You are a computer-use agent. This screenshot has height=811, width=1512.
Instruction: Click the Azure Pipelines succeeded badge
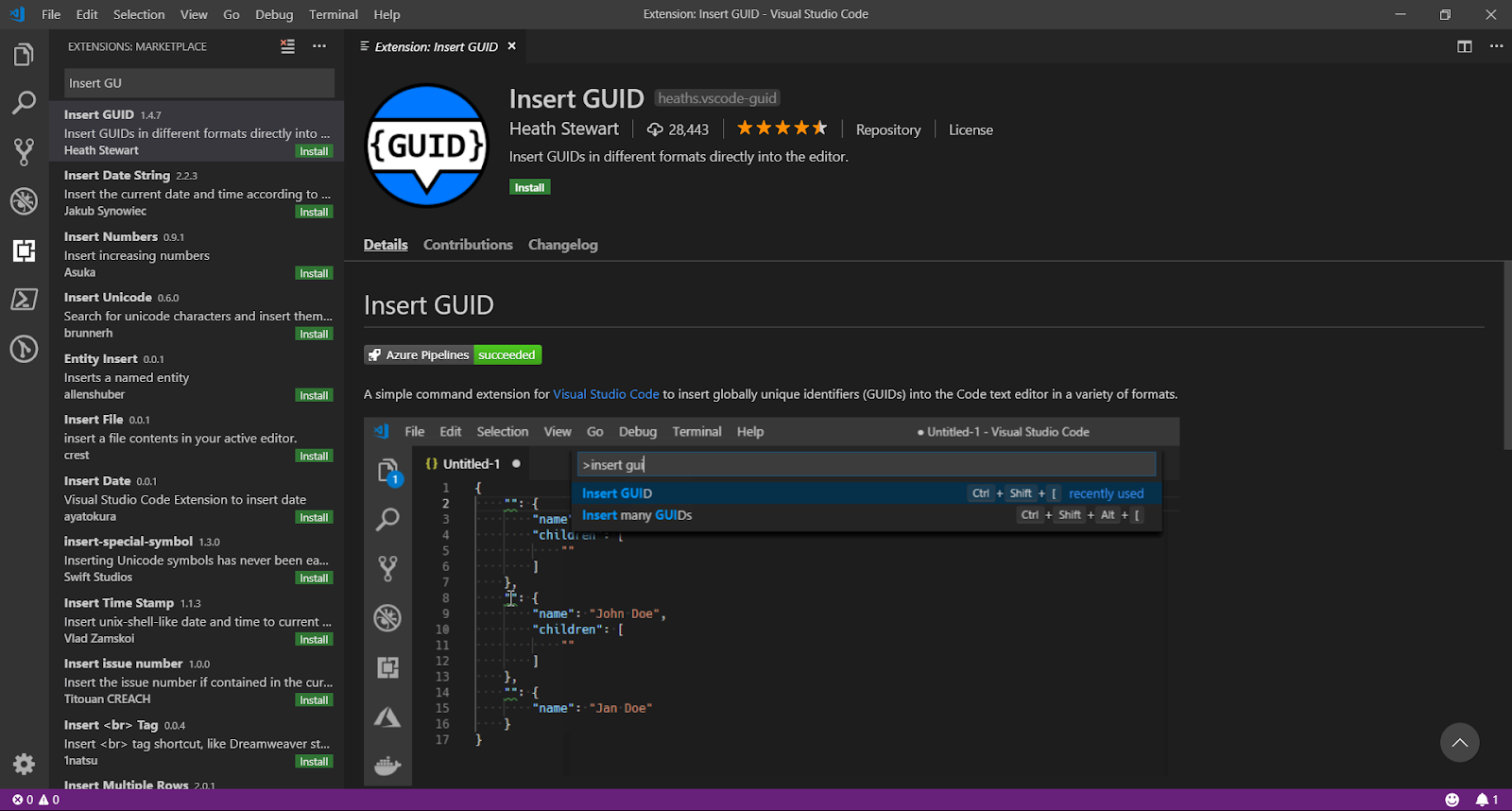coord(453,354)
